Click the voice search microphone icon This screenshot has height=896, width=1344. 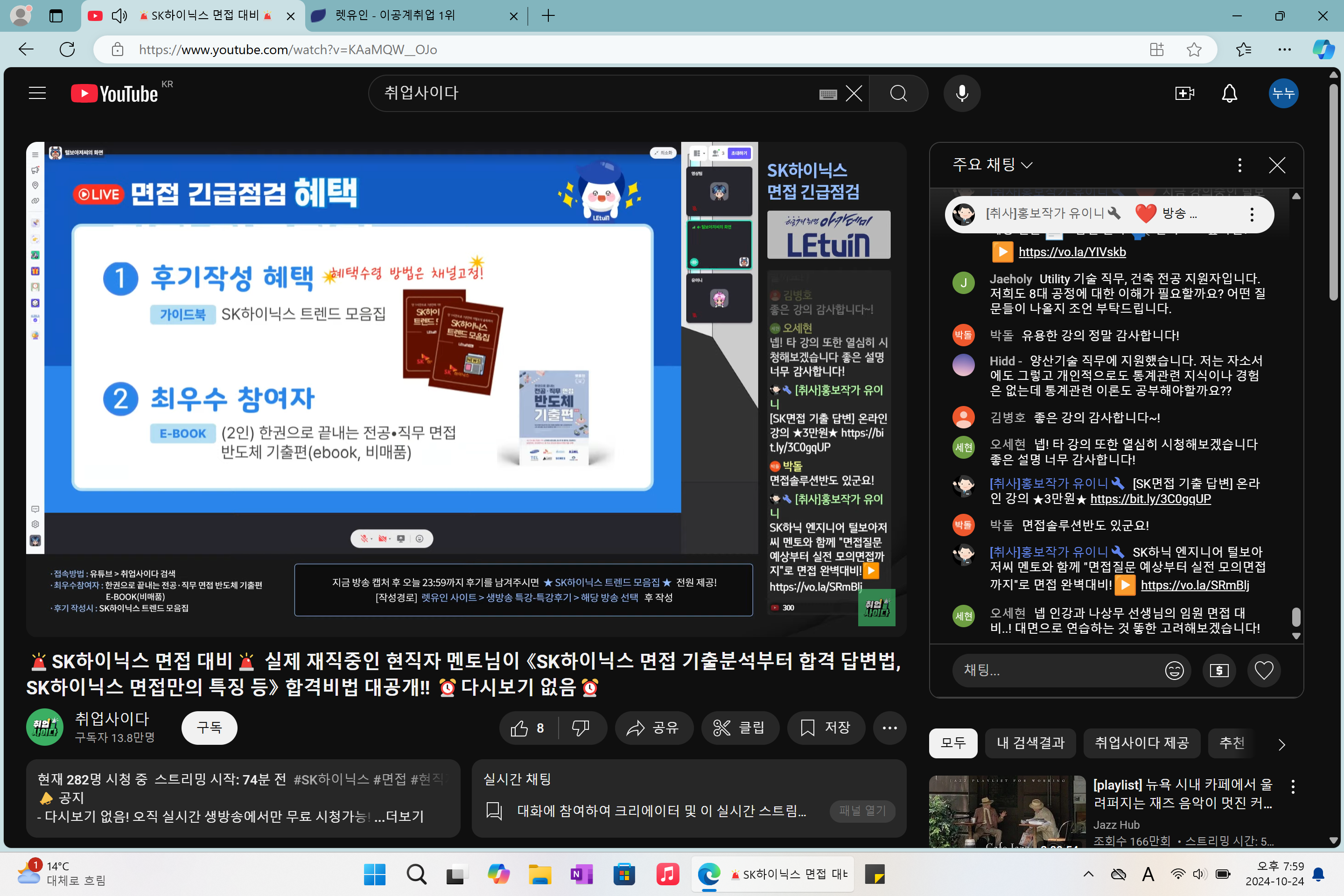pos(962,93)
